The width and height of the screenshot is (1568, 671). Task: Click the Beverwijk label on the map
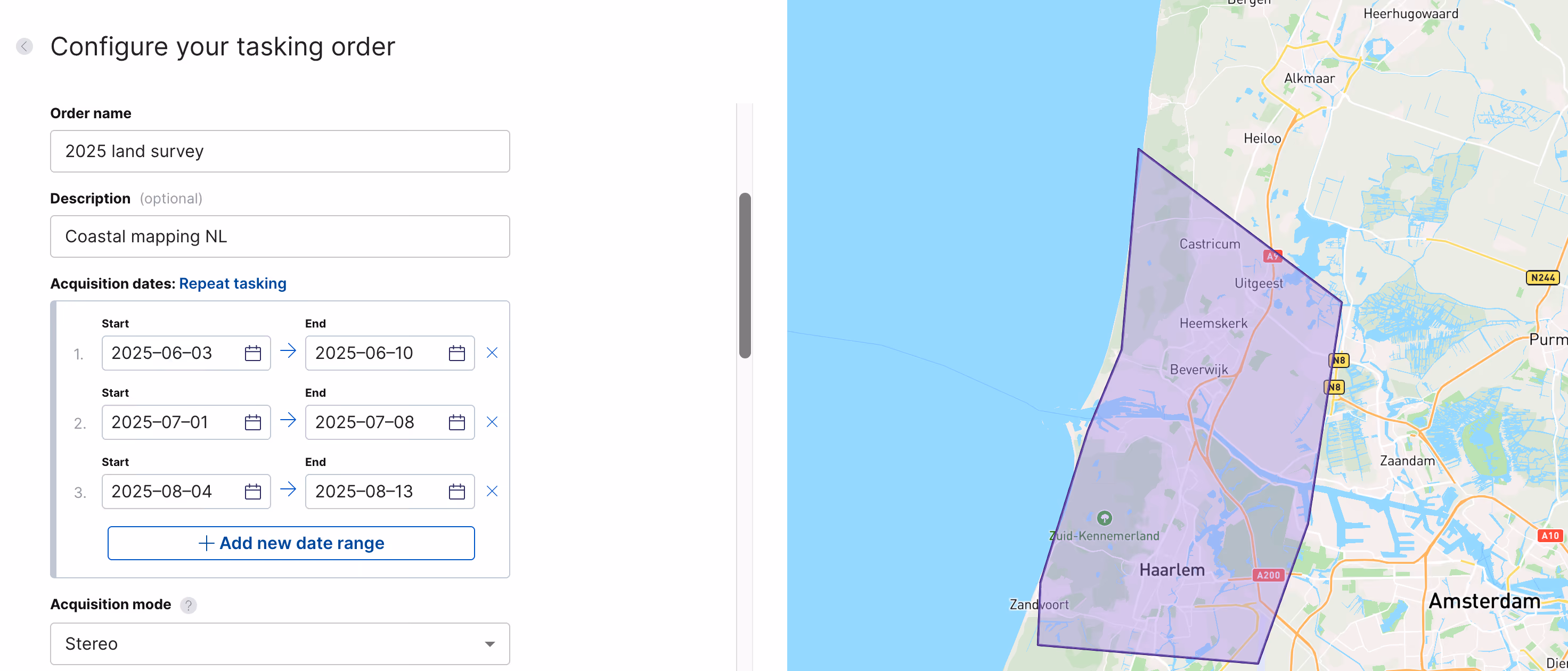click(1198, 370)
